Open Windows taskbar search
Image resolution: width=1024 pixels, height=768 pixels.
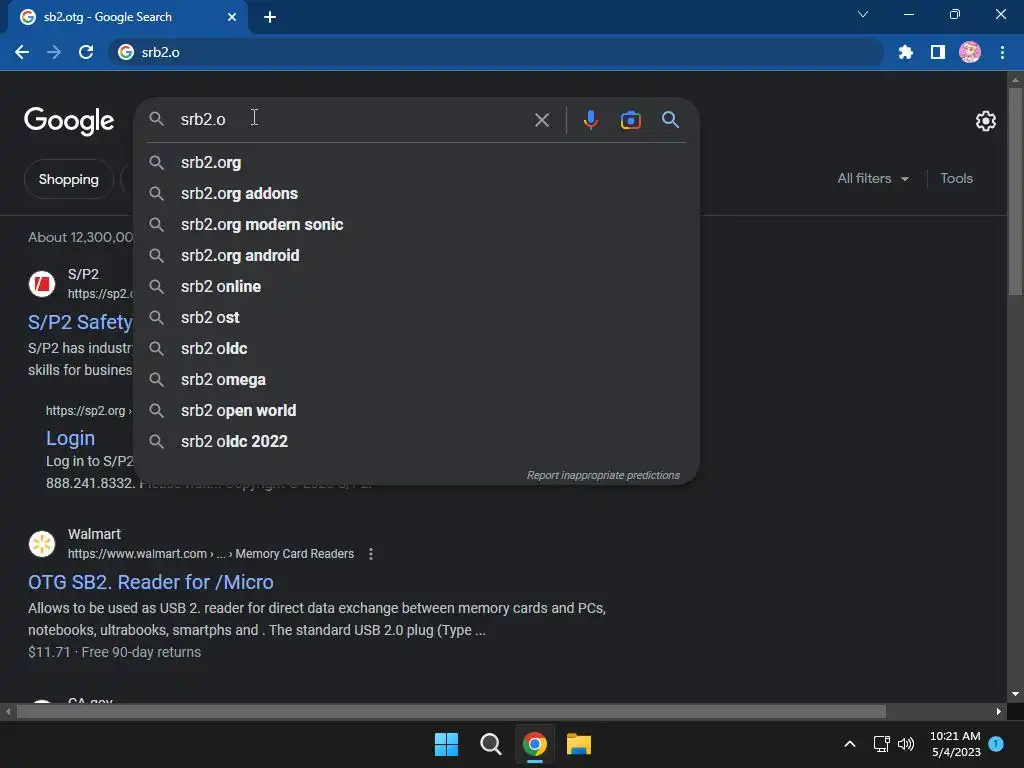tap(490, 744)
